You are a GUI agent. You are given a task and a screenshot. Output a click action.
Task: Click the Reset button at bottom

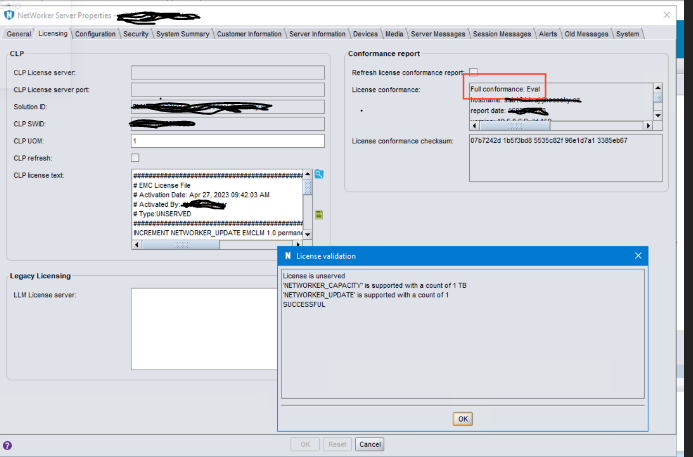[x=337, y=444]
